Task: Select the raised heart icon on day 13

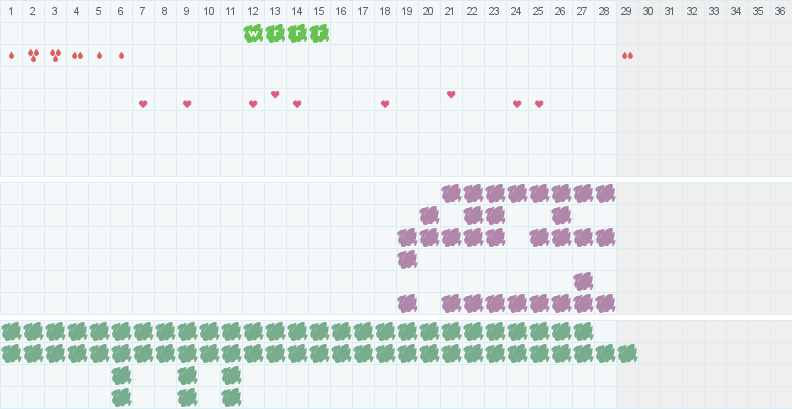Action: click(275, 94)
